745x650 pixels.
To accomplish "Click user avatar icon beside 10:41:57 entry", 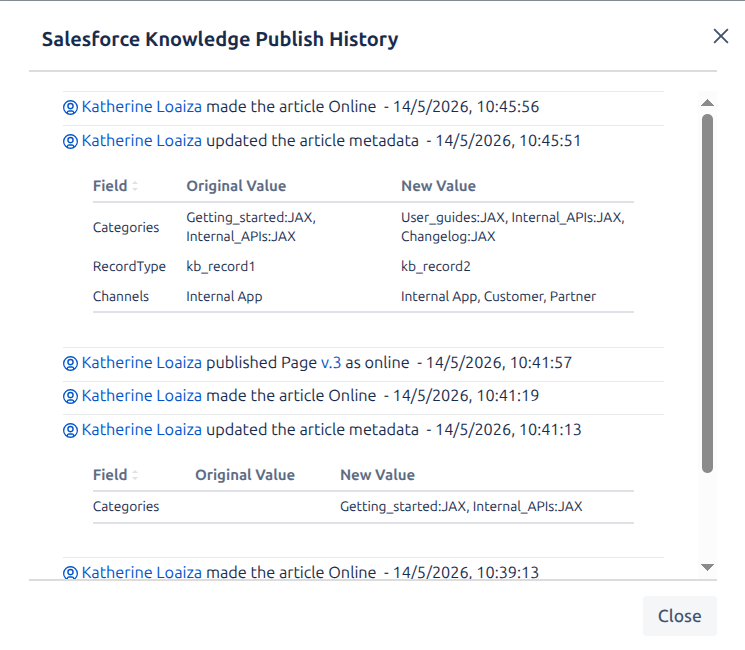I will [70, 363].
